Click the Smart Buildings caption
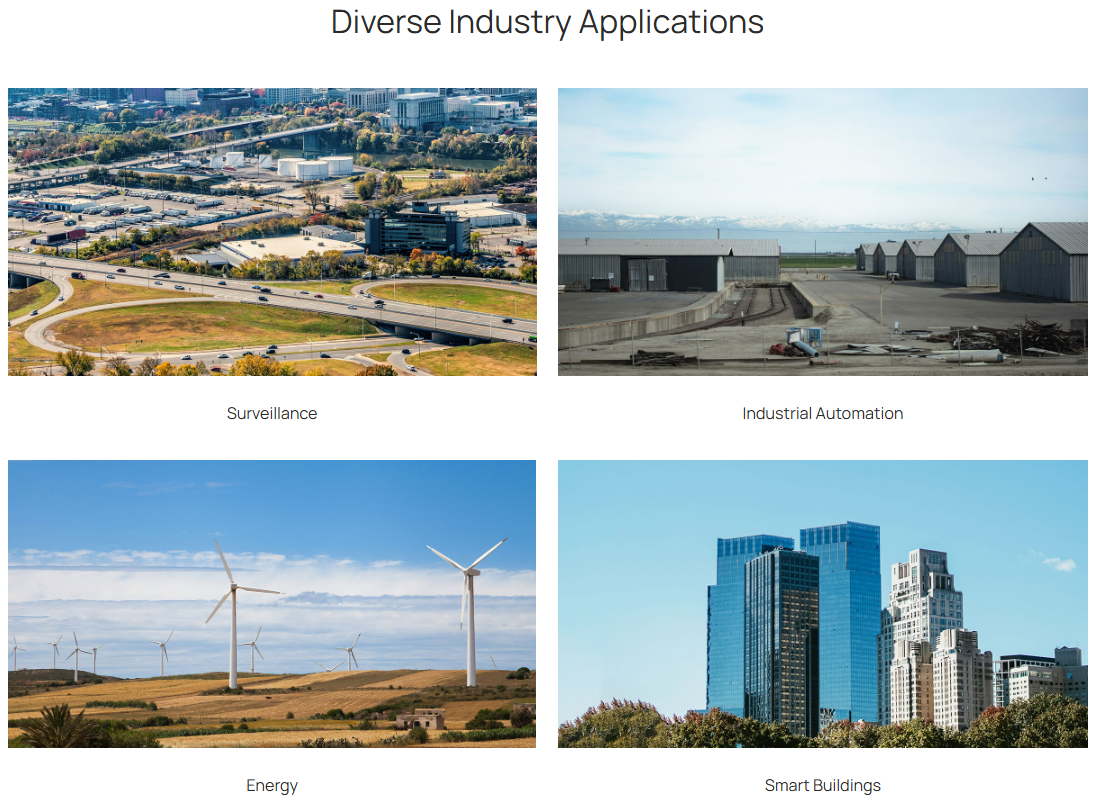This screenshot has height=800, width=1117. [x=822, y=785]
